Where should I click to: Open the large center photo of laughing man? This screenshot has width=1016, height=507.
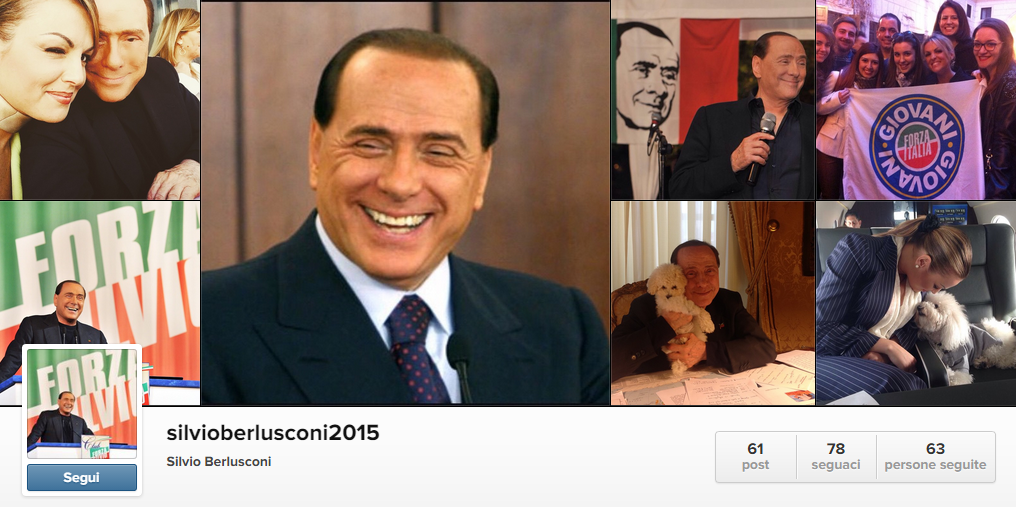[405, 203]
